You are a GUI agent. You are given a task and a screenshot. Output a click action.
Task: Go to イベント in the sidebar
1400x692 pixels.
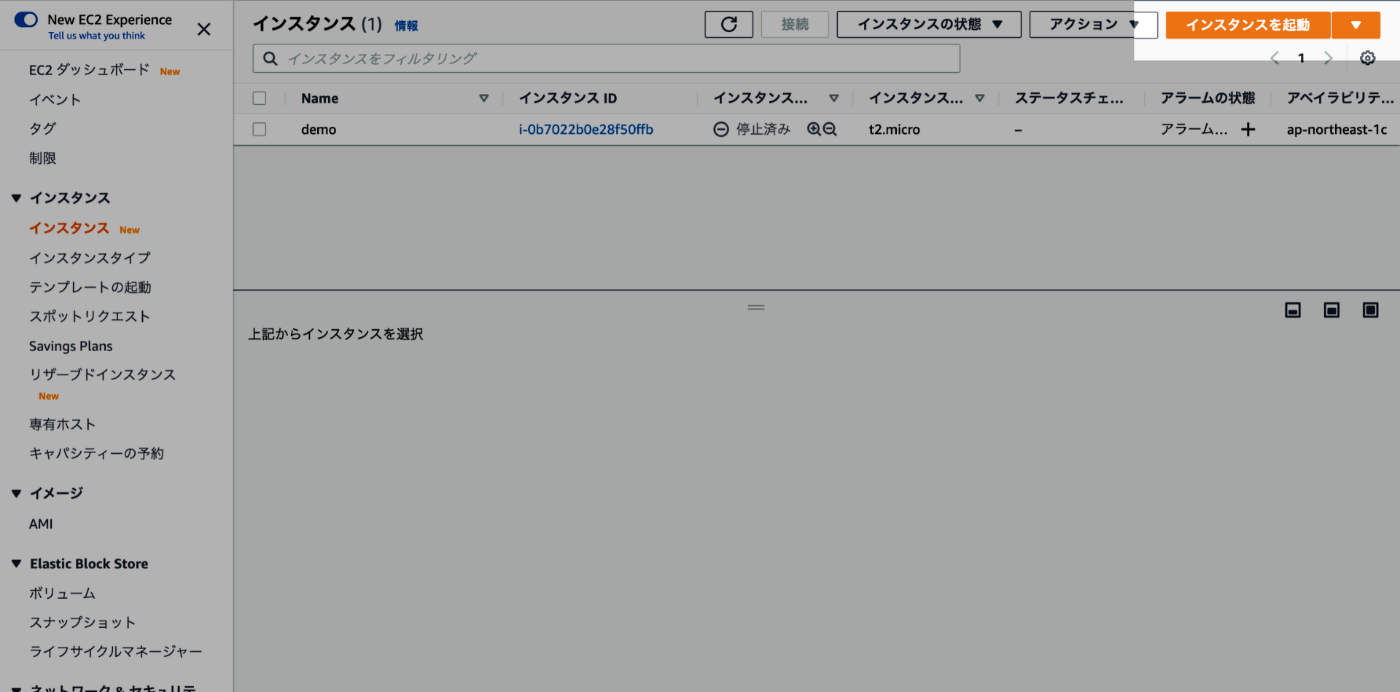click(x=55, y=99)
